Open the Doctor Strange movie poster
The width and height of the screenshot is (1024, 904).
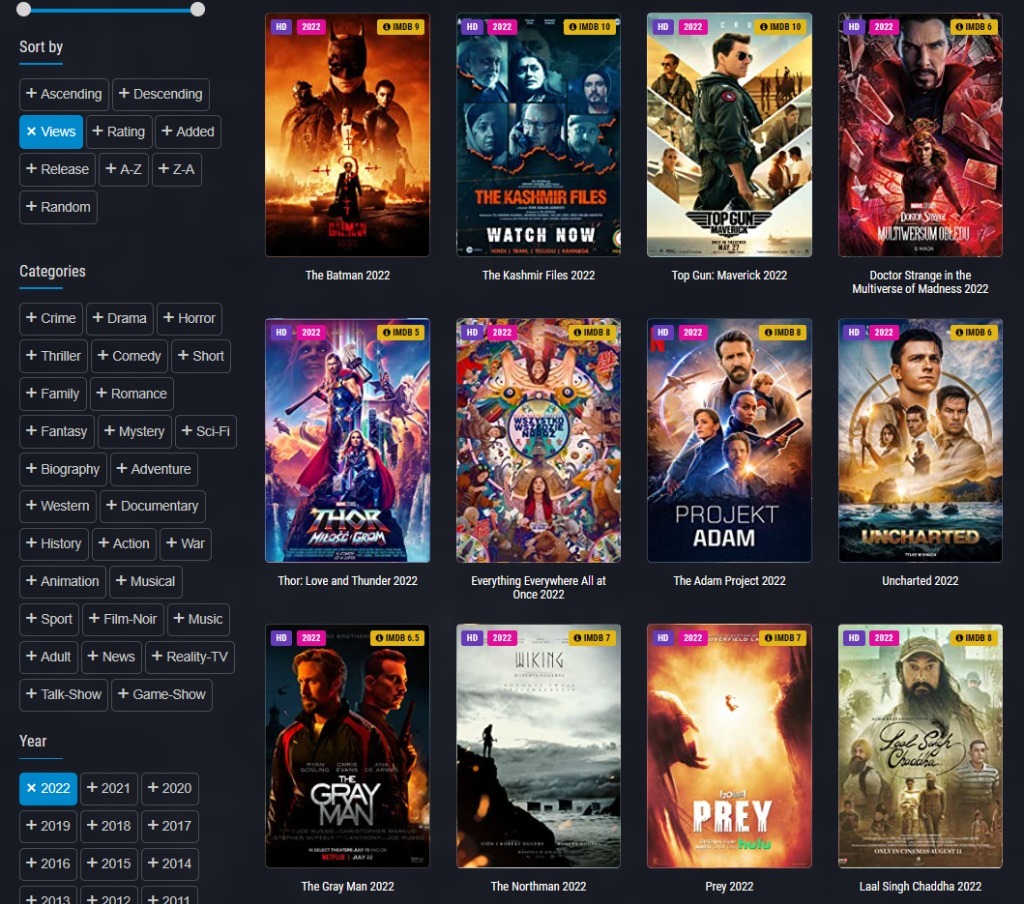[x=920, y=135]
